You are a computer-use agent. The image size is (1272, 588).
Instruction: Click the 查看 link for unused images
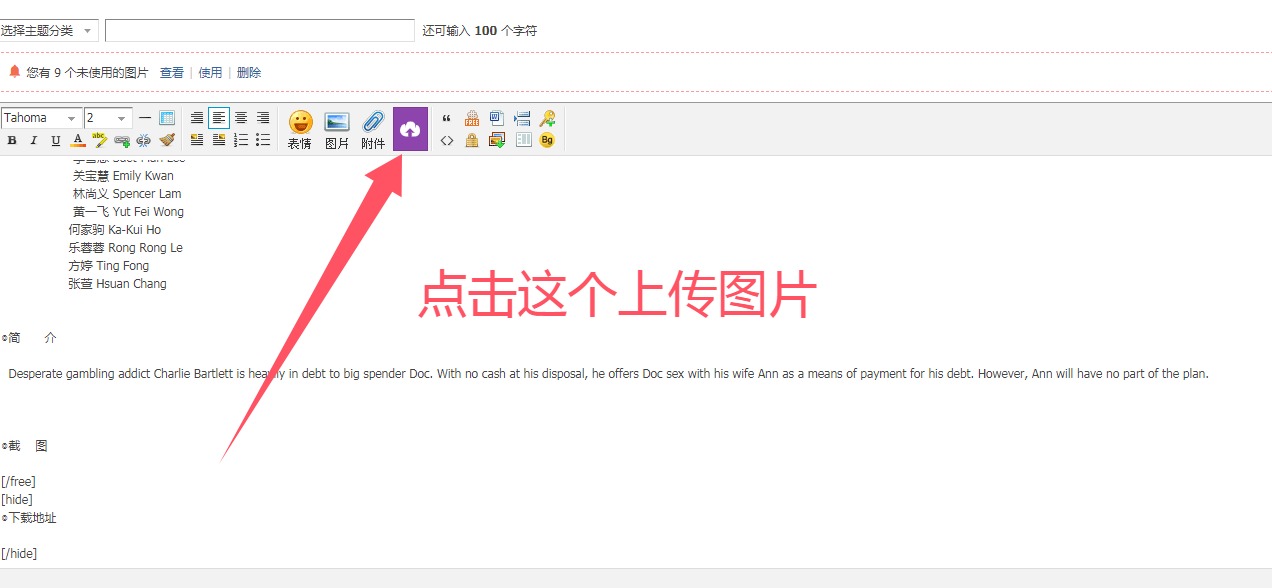(x=172, y=72)
